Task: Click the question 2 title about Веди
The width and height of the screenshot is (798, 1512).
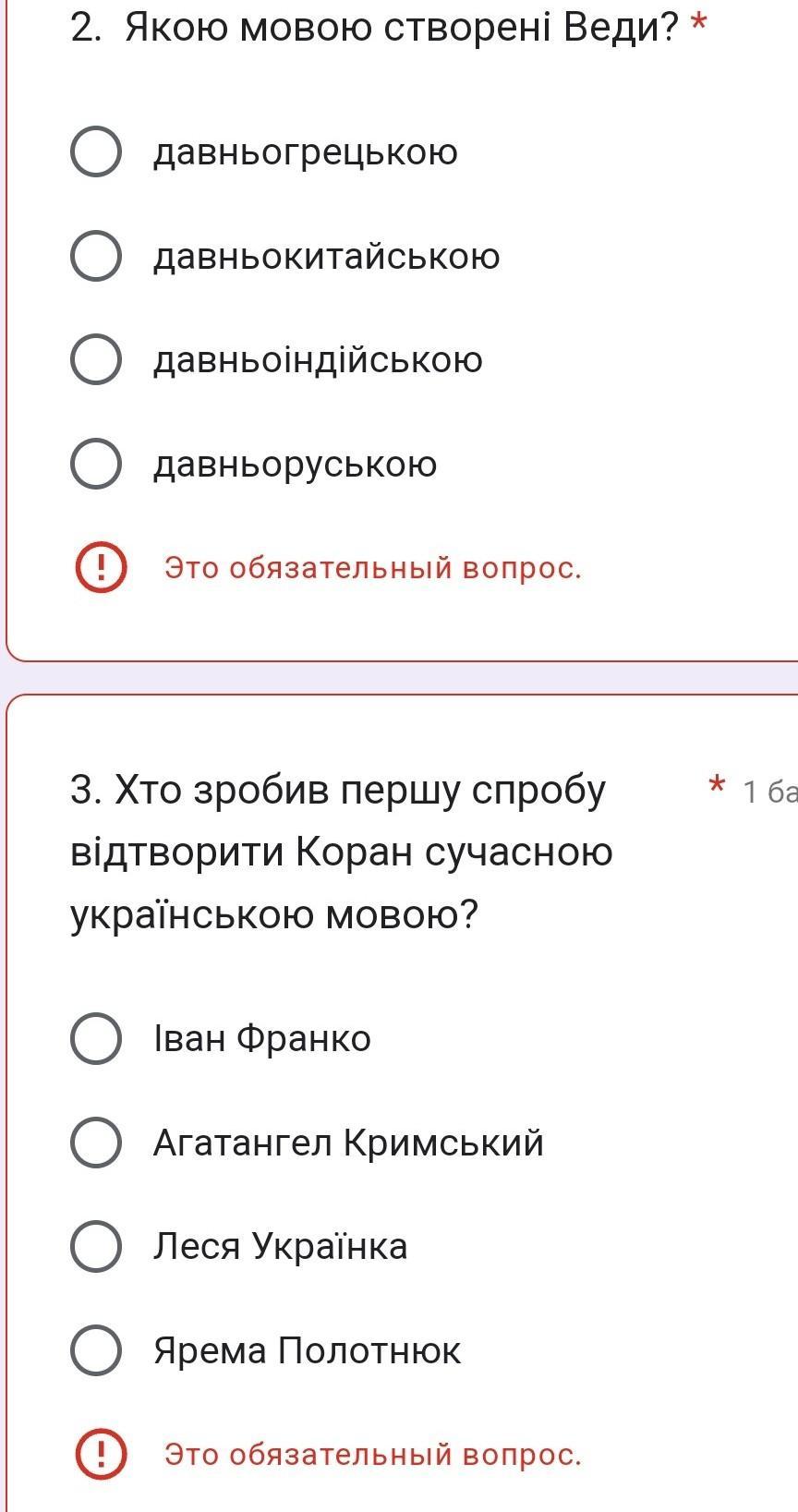Action: tap(374, 28)
